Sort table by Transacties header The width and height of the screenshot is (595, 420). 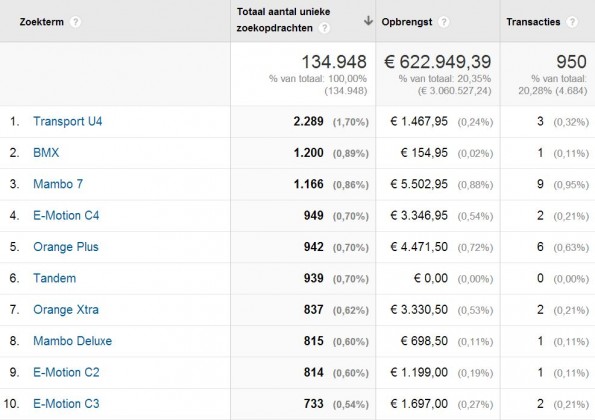tap(533, 22)
